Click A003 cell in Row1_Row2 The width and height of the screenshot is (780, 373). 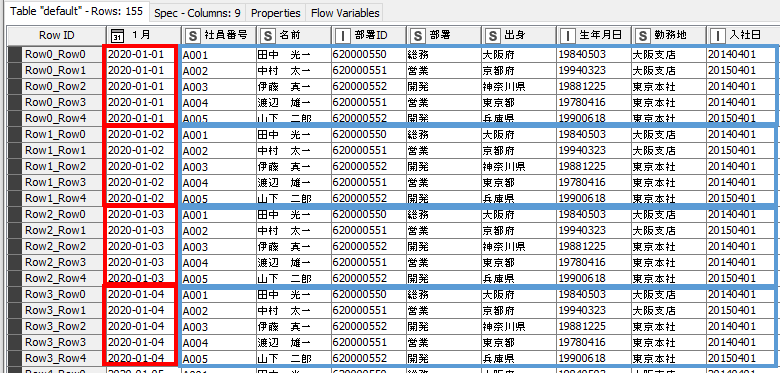(x=218, y=167)
